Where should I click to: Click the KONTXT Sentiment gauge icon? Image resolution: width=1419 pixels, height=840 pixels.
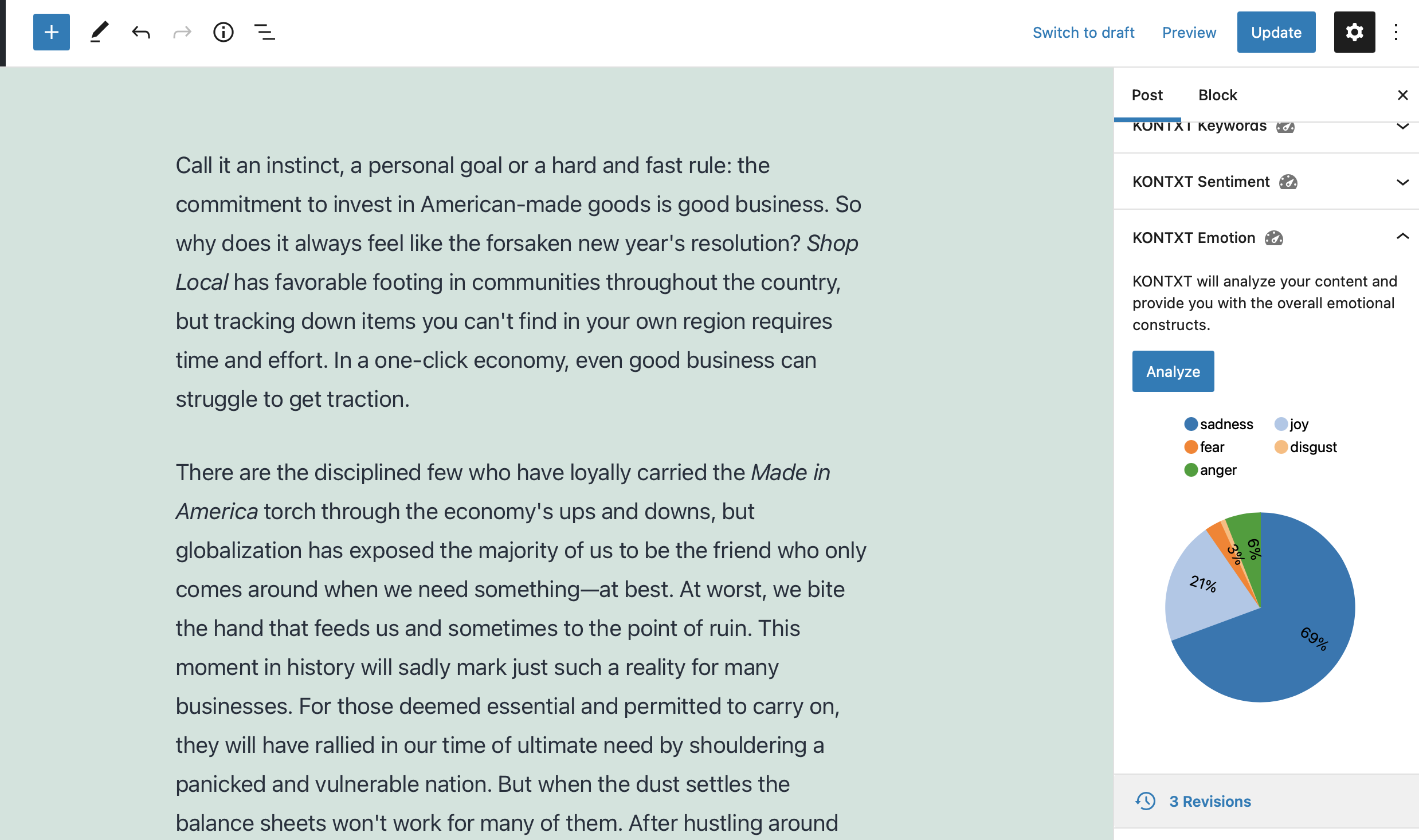(x=1288, y=182)
